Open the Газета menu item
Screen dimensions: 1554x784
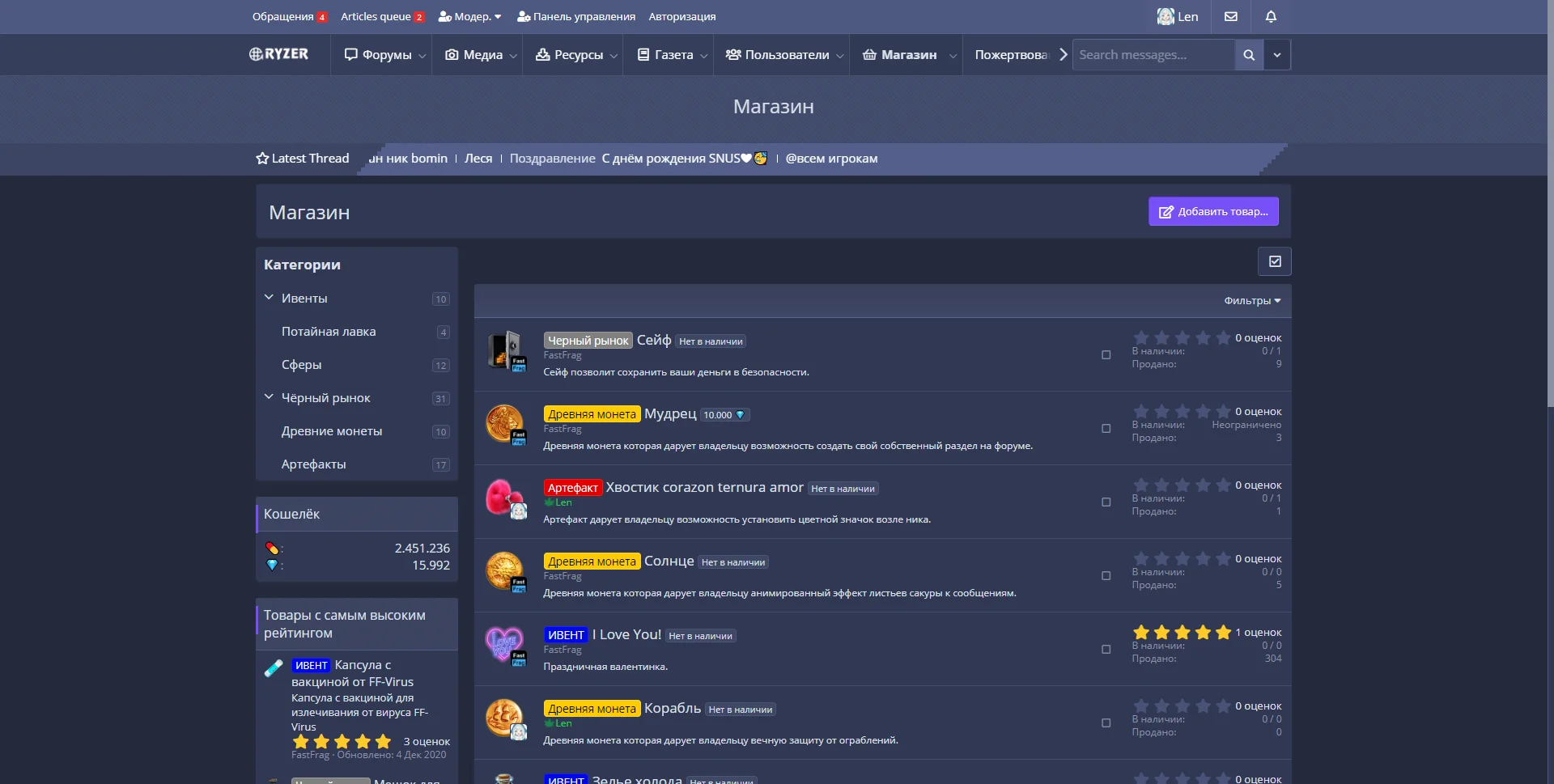[665, 55]
